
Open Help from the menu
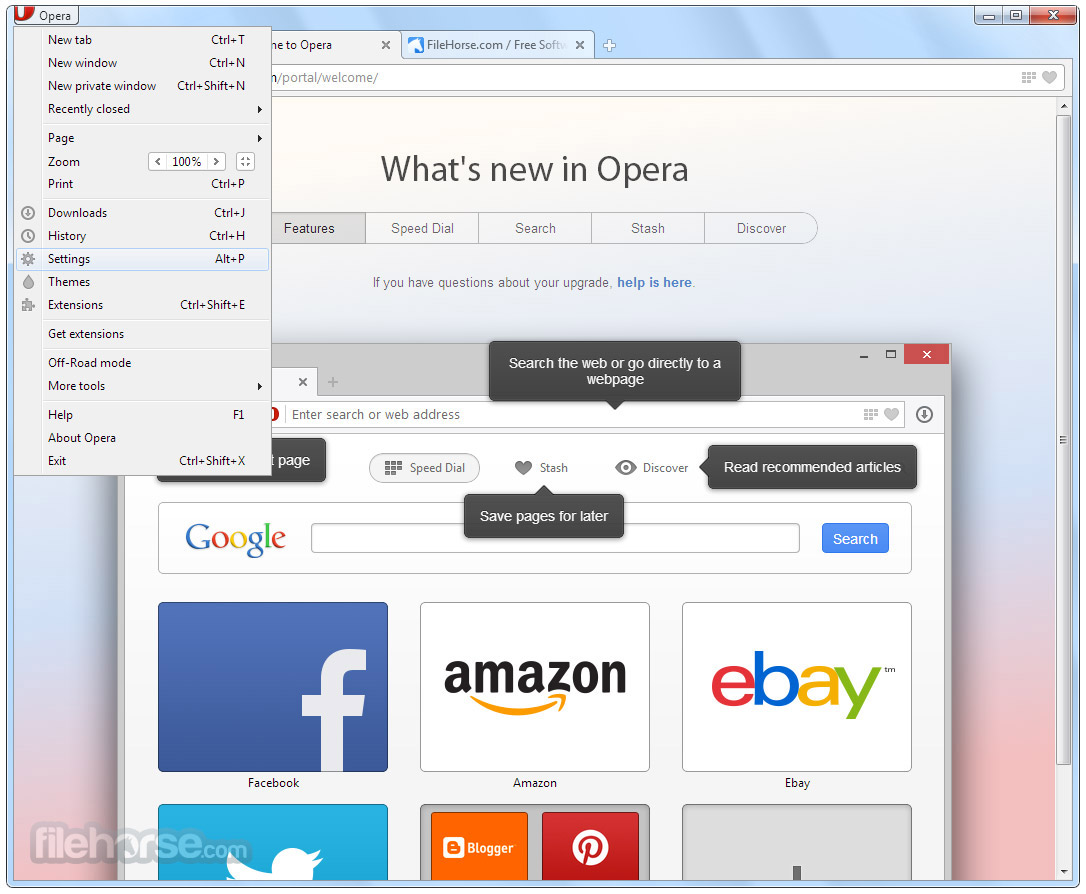coord(143,415)
